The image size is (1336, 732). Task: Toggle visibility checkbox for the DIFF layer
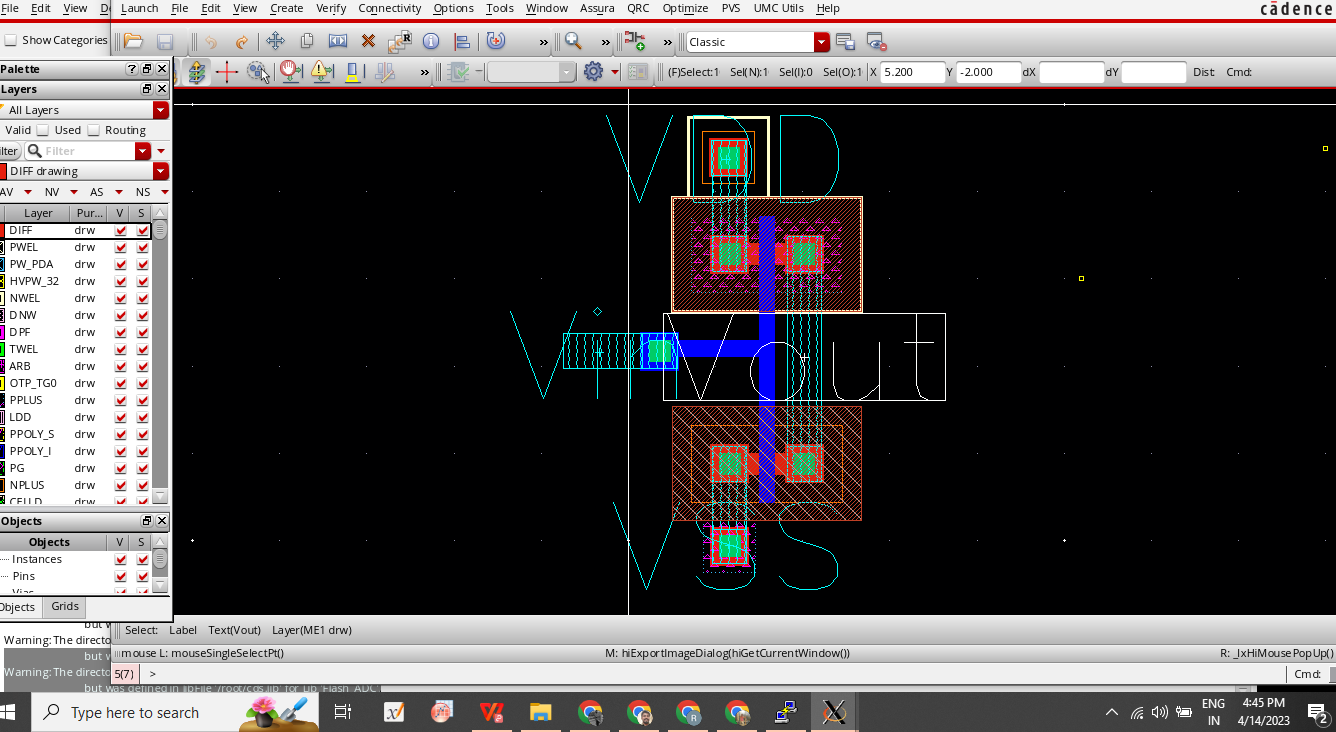(x=119, y=230)
